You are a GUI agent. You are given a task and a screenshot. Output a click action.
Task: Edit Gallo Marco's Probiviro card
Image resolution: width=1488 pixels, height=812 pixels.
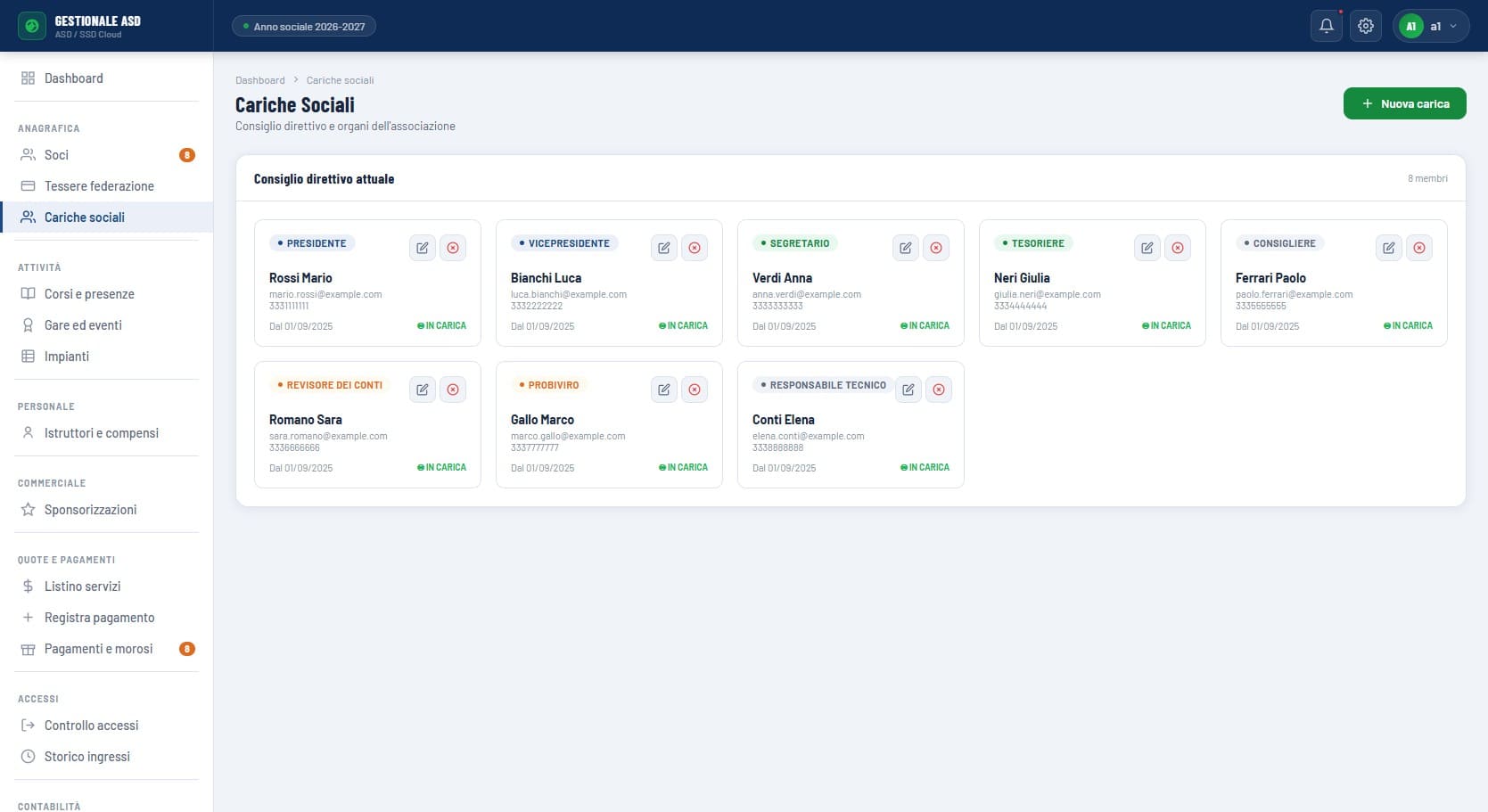click(664, 390)
